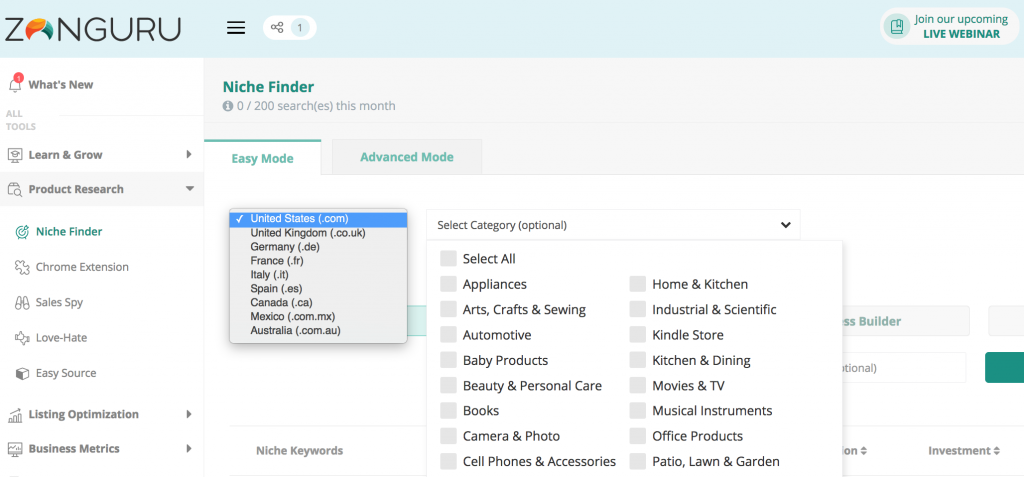This screenshot has height=477, width=1024.
Task: Open Niche Finder in the sidebar
Action: pos(69,232)
